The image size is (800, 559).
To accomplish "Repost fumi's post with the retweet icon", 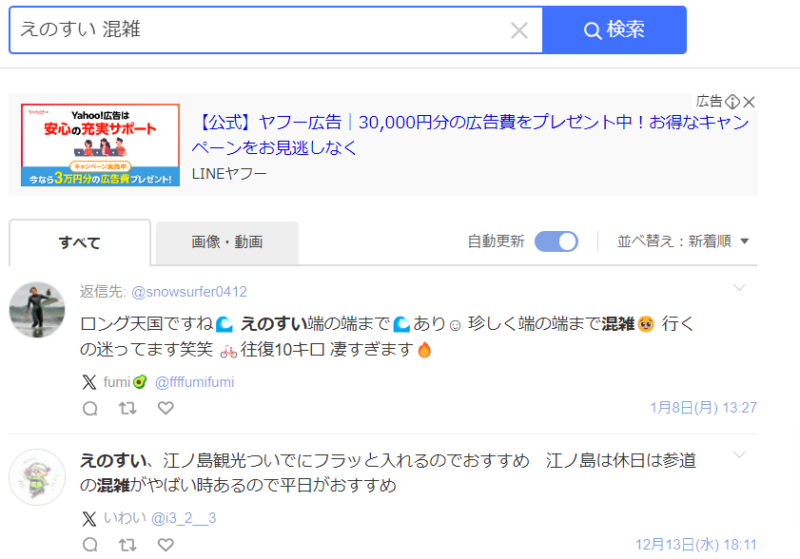I will (128, 408).
